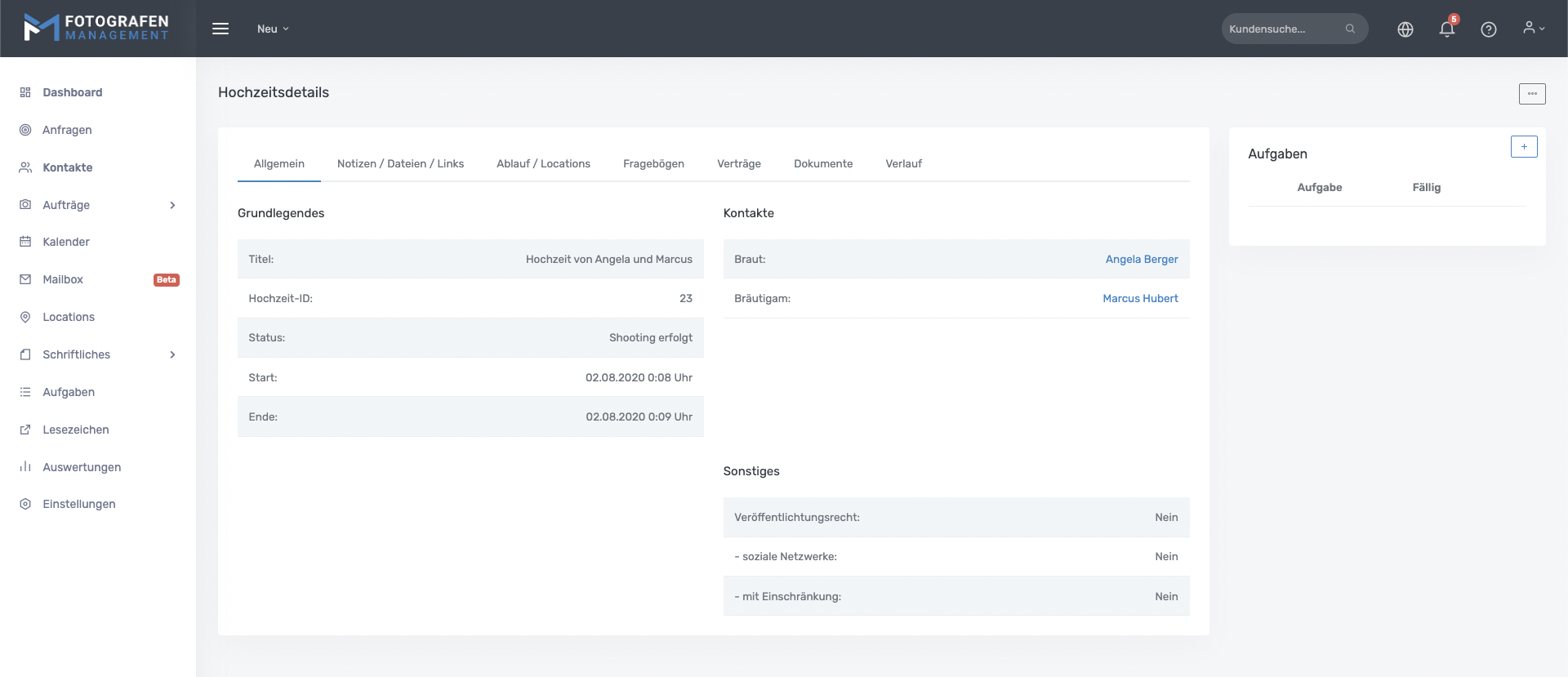Expand the Aufträge submenu

pos(172,205)
